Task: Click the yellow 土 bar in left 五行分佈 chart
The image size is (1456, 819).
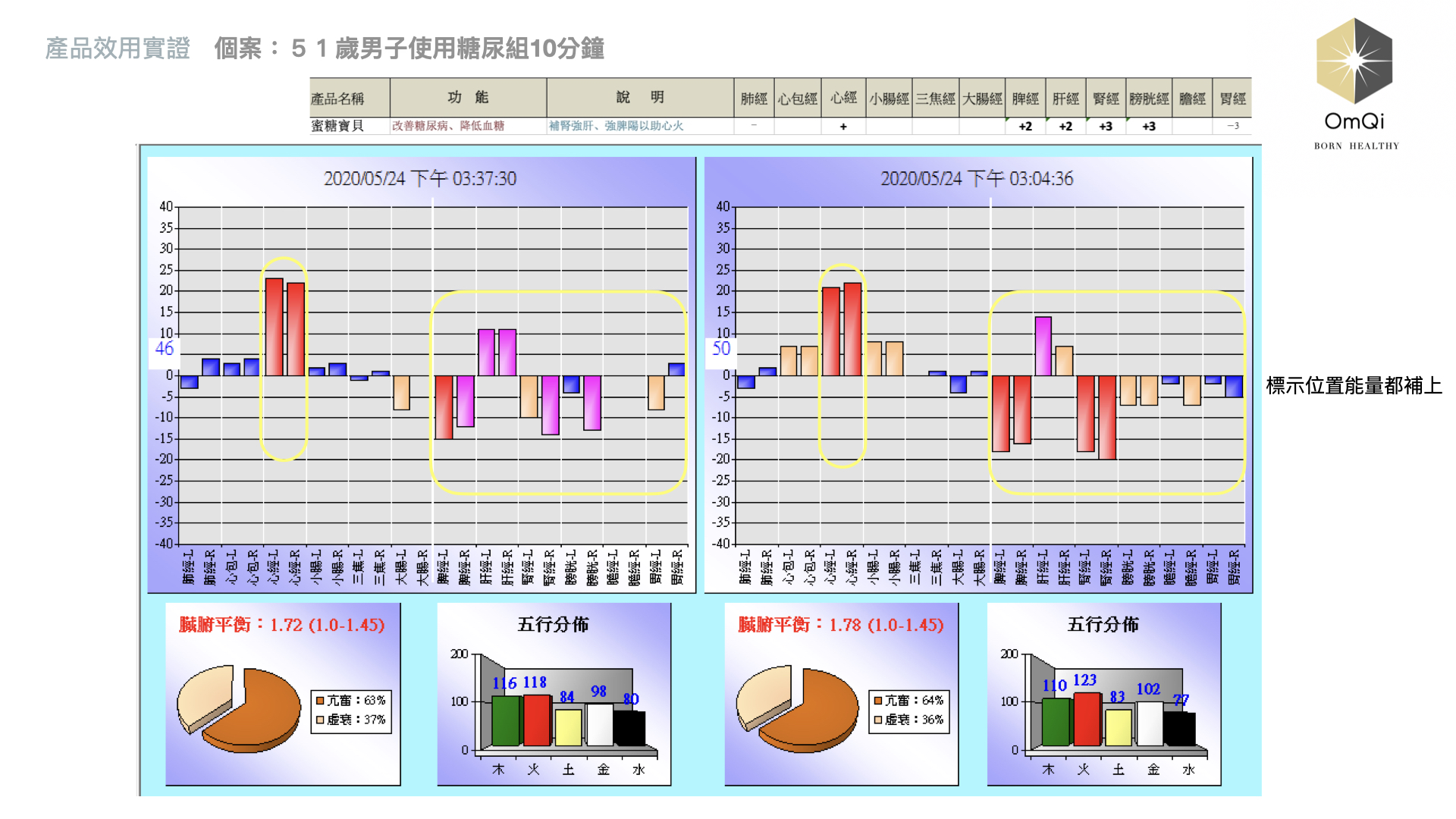Action: pos(568,727)
